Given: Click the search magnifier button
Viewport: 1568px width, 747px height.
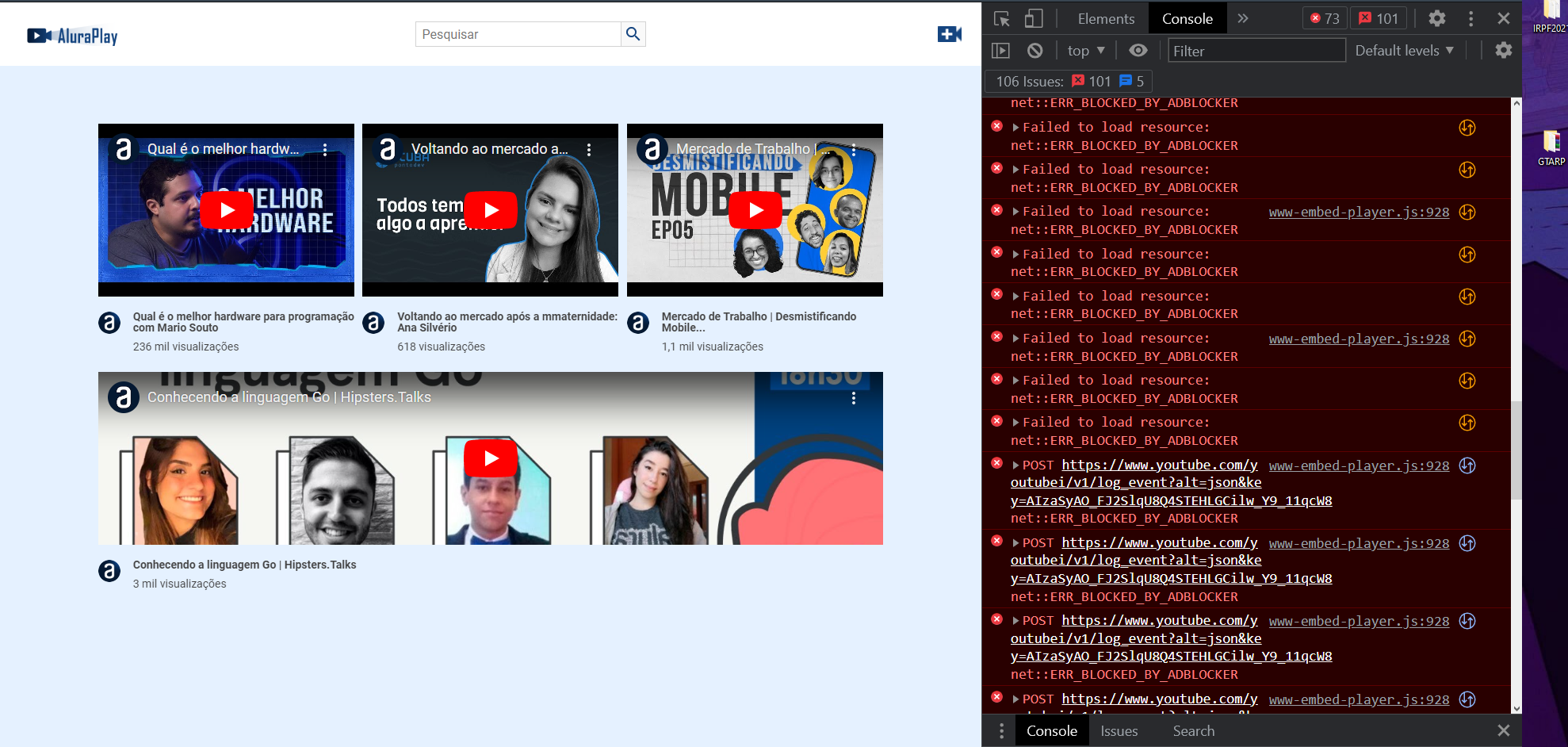Looking at the screenshot, I should pyautogui.click(x=633, y=34).
